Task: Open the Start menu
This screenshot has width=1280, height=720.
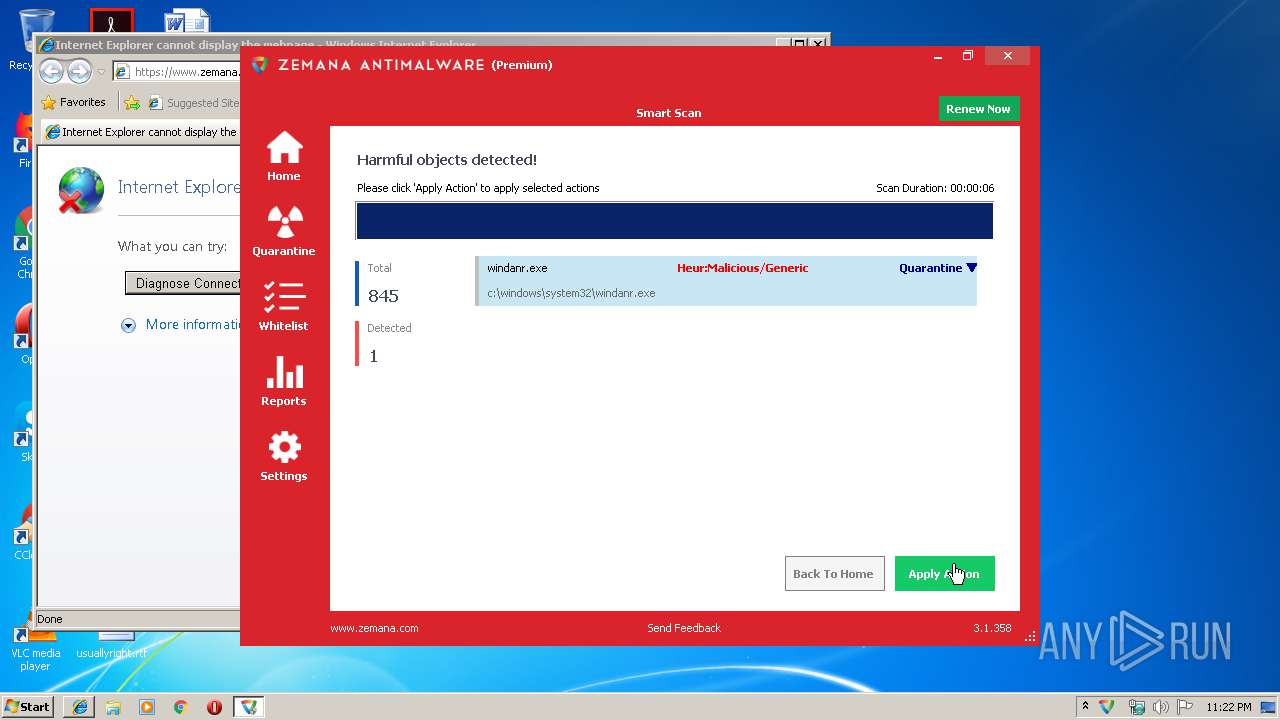Action: coord(27,707)
